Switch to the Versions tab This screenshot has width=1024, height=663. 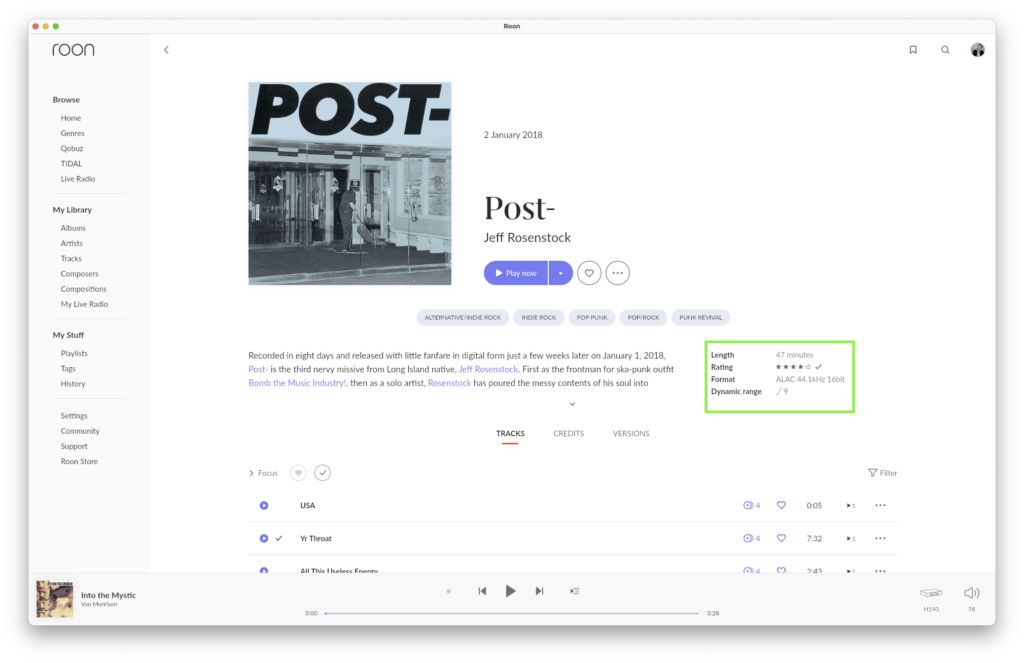point(631,434)
